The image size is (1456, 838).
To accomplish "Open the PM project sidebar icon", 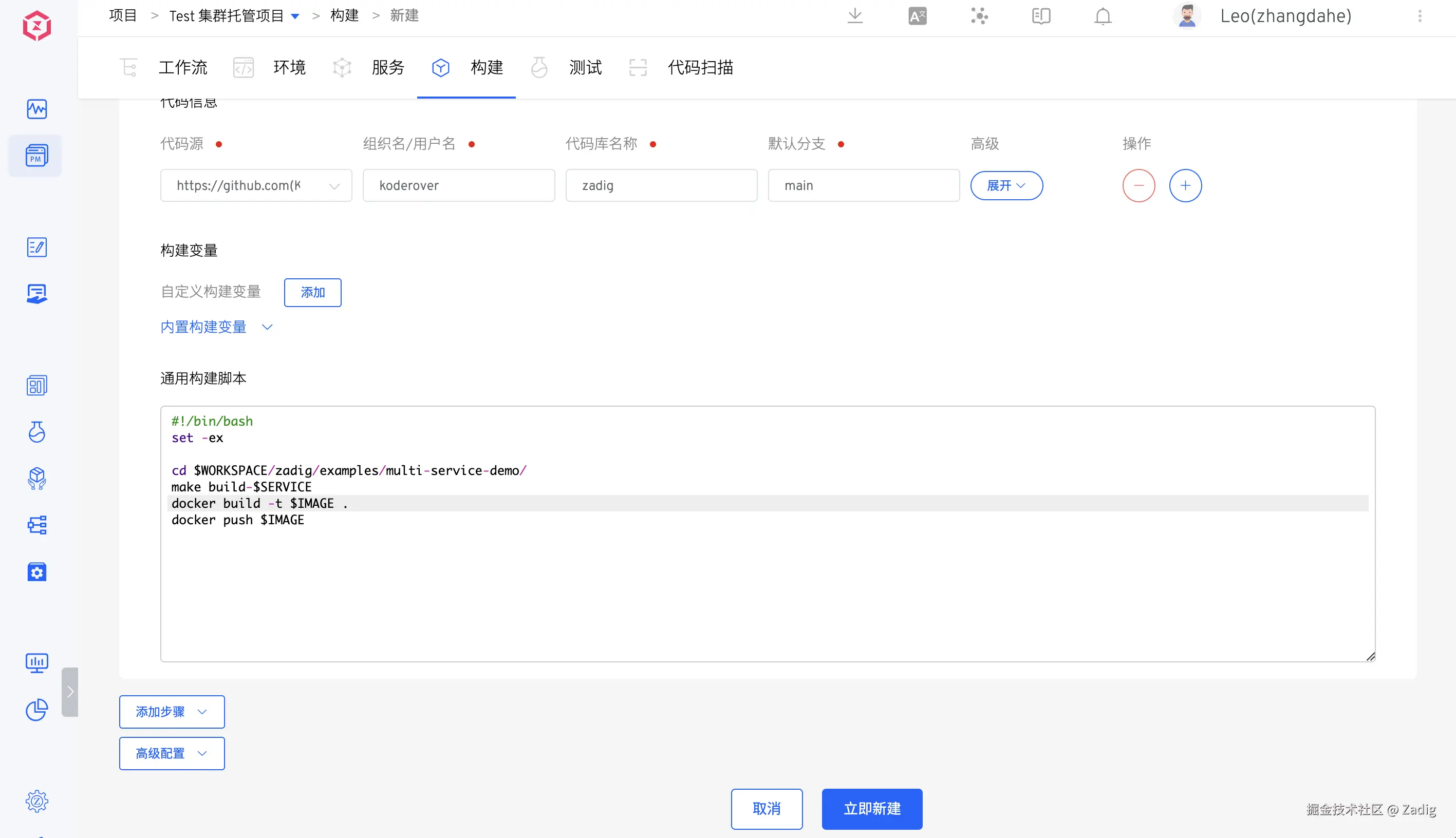I will point(36,156).
